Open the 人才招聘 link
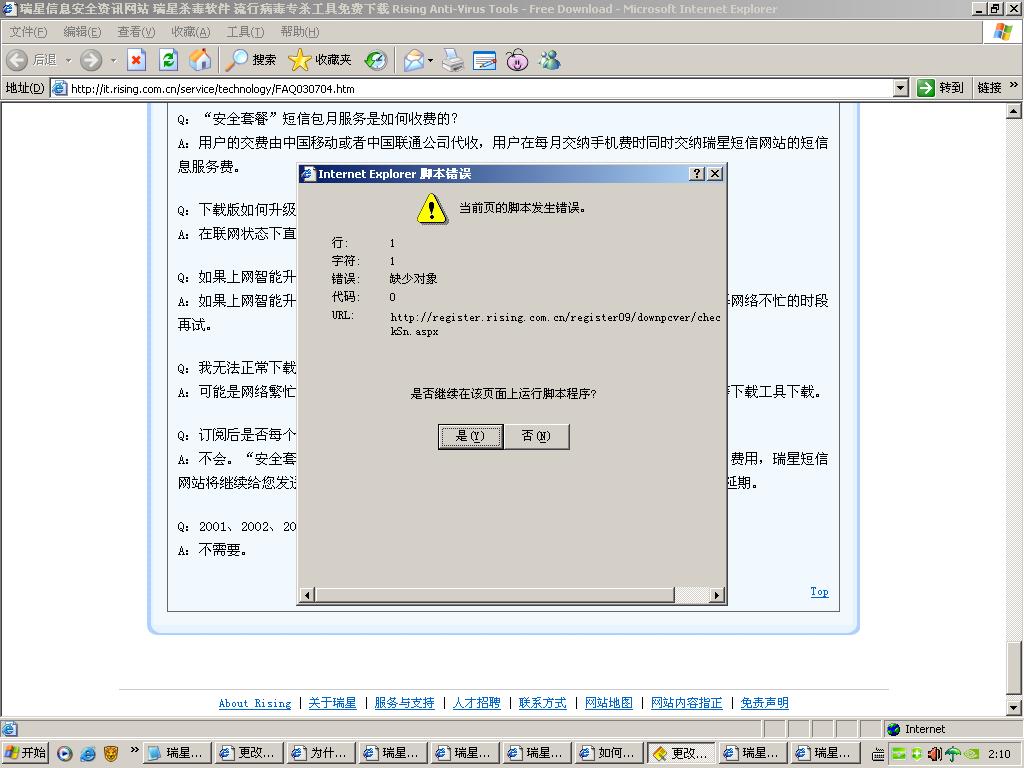Viewport: 1024px width, 768px height. point(477,703)
